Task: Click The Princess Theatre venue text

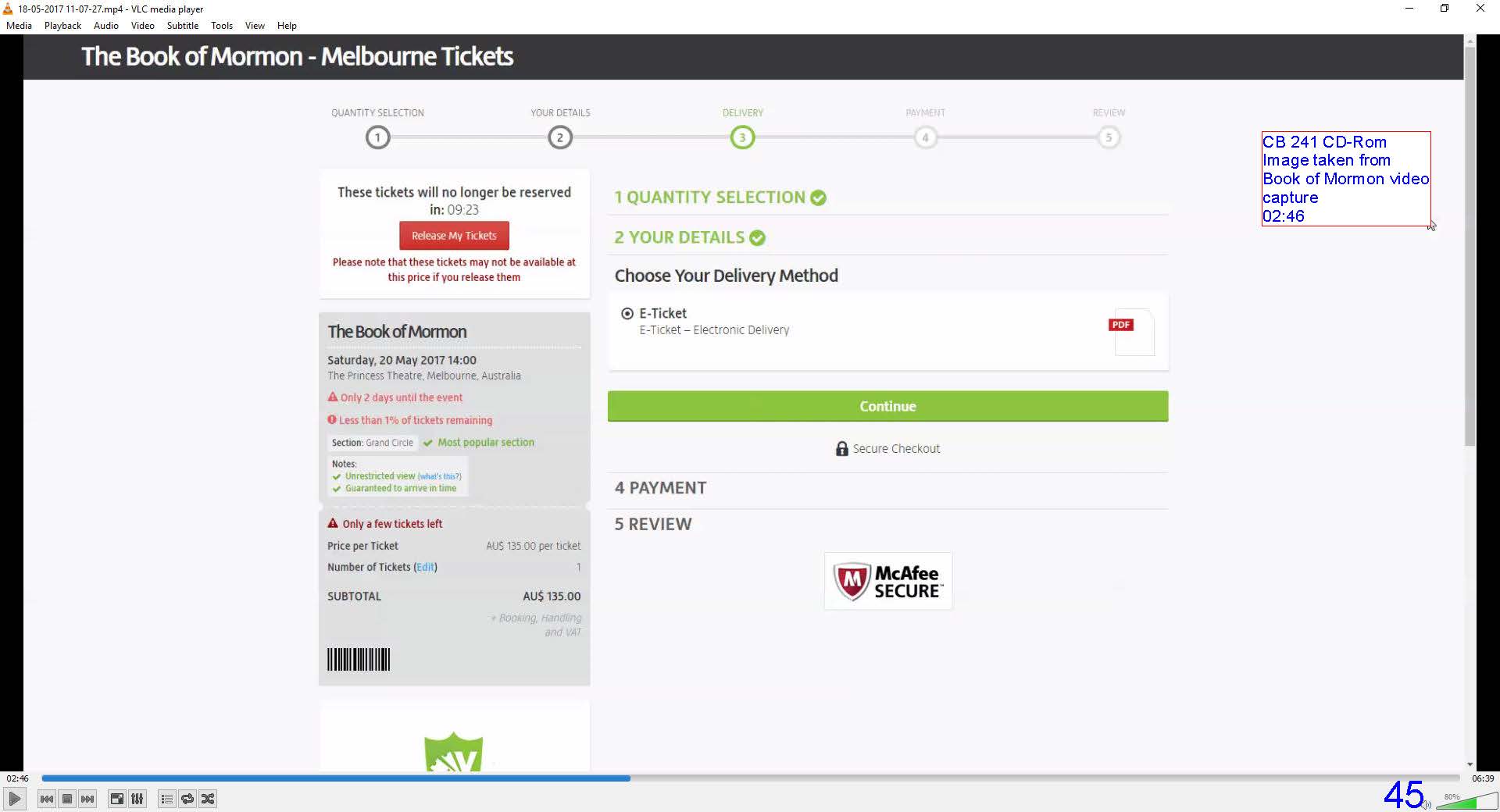Action: pyautogui.click(x=424, y=376)
